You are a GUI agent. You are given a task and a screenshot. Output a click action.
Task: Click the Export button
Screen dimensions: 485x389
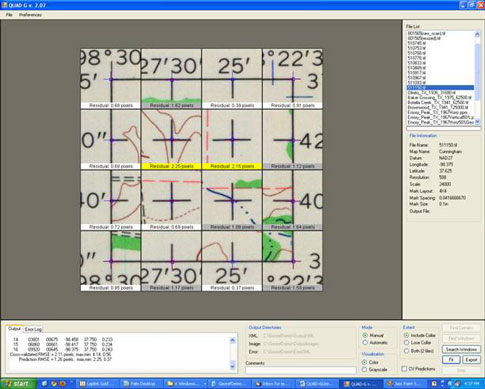471,360
